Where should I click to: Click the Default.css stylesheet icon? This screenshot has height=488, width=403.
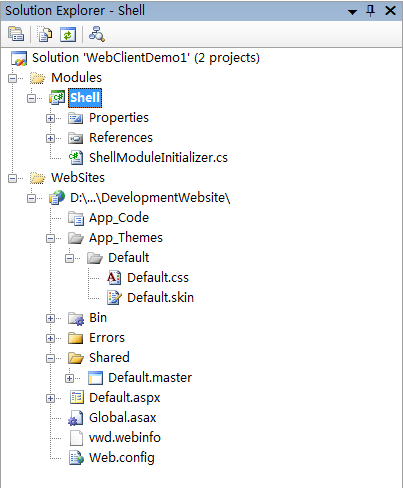point(114,278)
